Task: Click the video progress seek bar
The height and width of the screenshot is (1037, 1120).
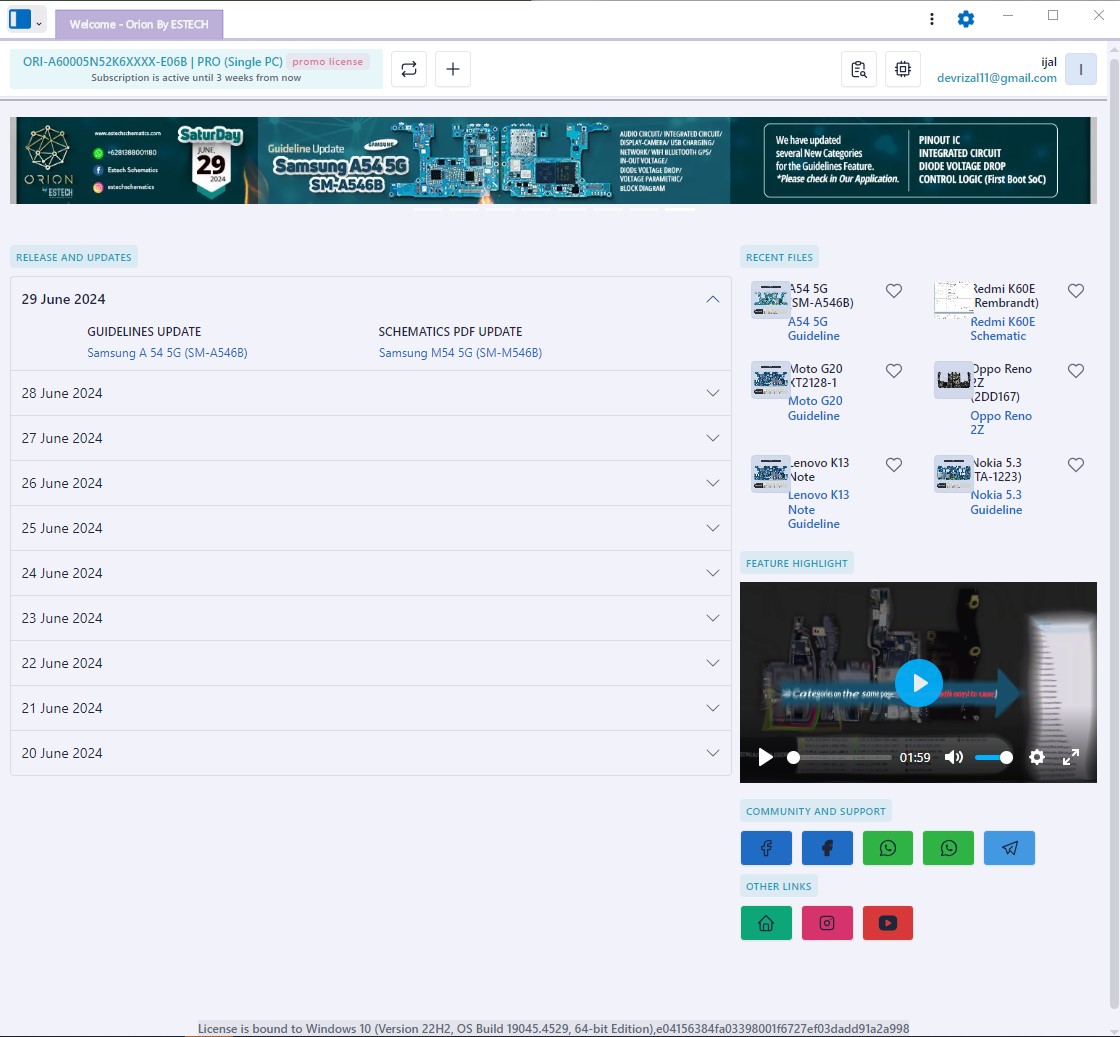Action: tap(841, 758)
